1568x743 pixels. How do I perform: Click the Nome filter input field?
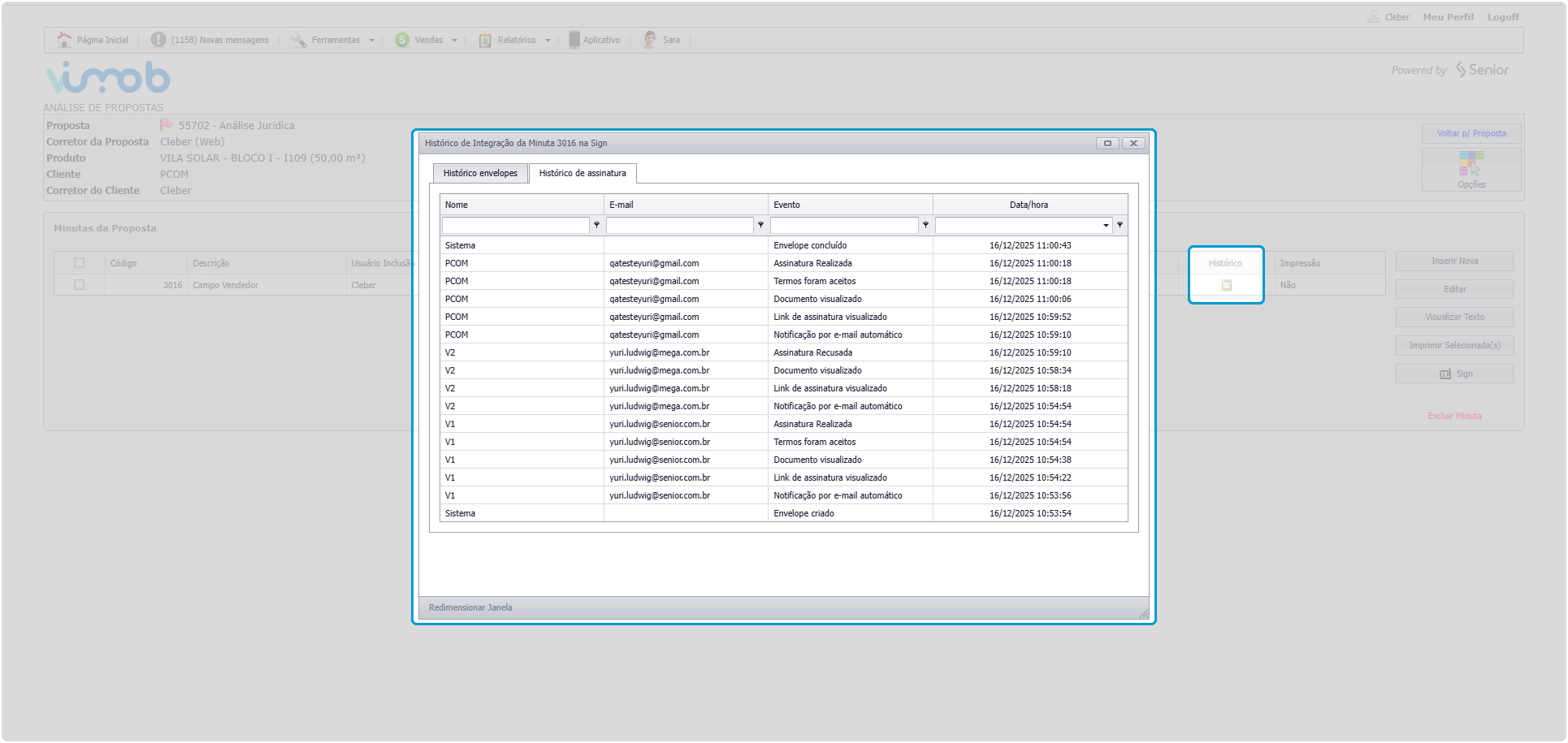(x=515, y=225)
